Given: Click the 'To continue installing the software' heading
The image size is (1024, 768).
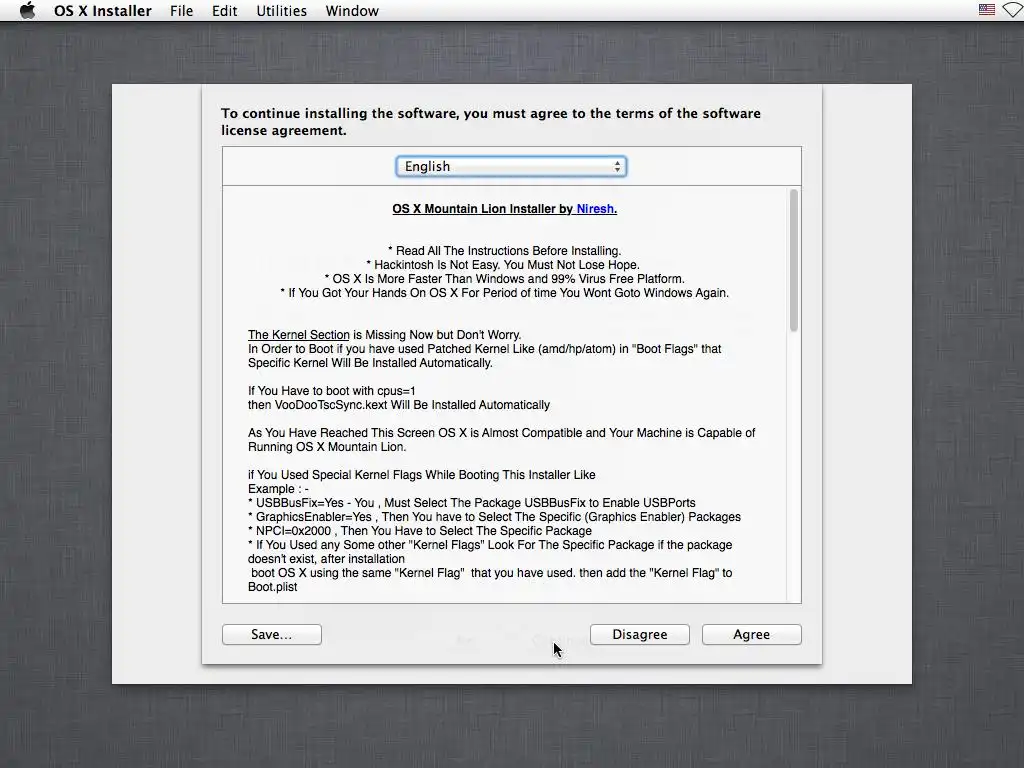Looking at the screenshot, I should coord(490,121).
